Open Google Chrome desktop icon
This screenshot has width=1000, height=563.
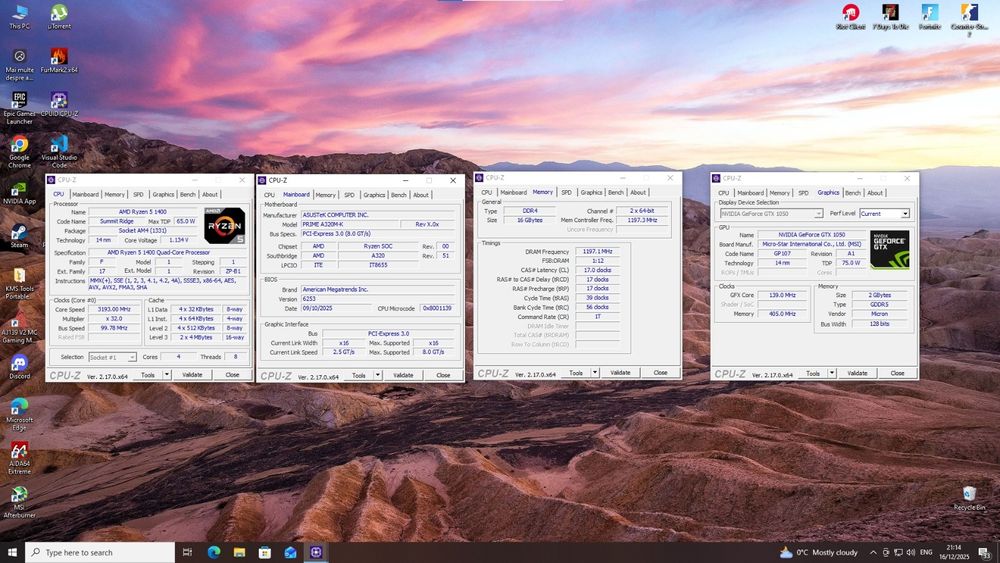19,152
